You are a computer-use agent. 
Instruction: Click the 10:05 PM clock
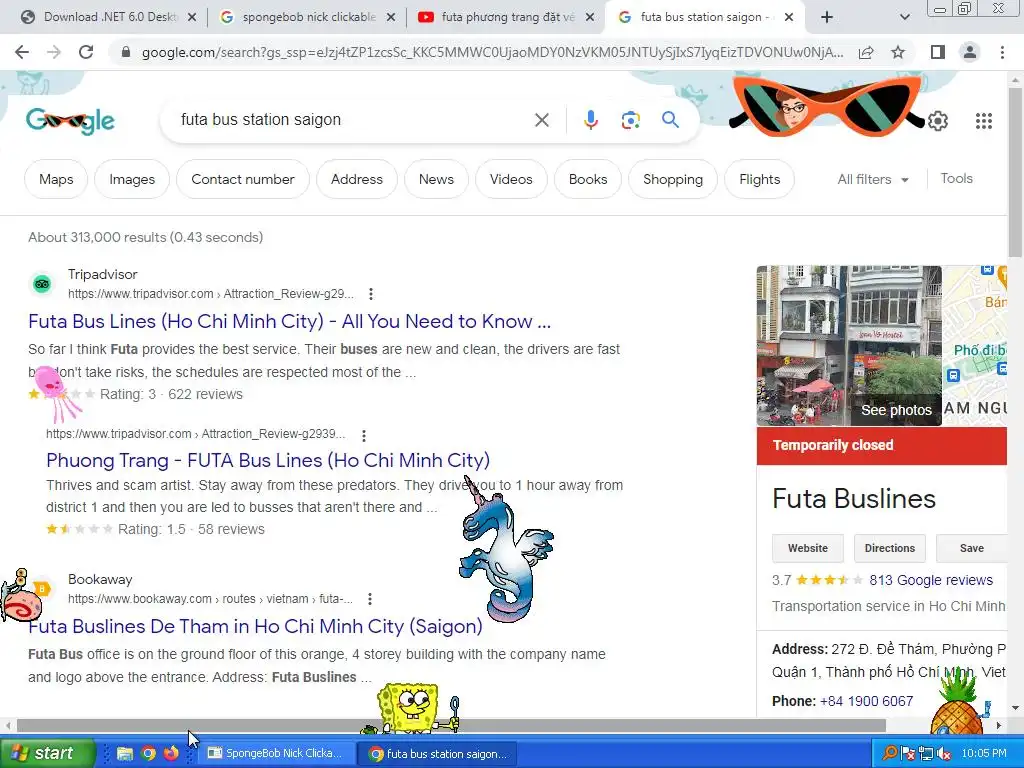pyautogui.click(x=984, y=753)
